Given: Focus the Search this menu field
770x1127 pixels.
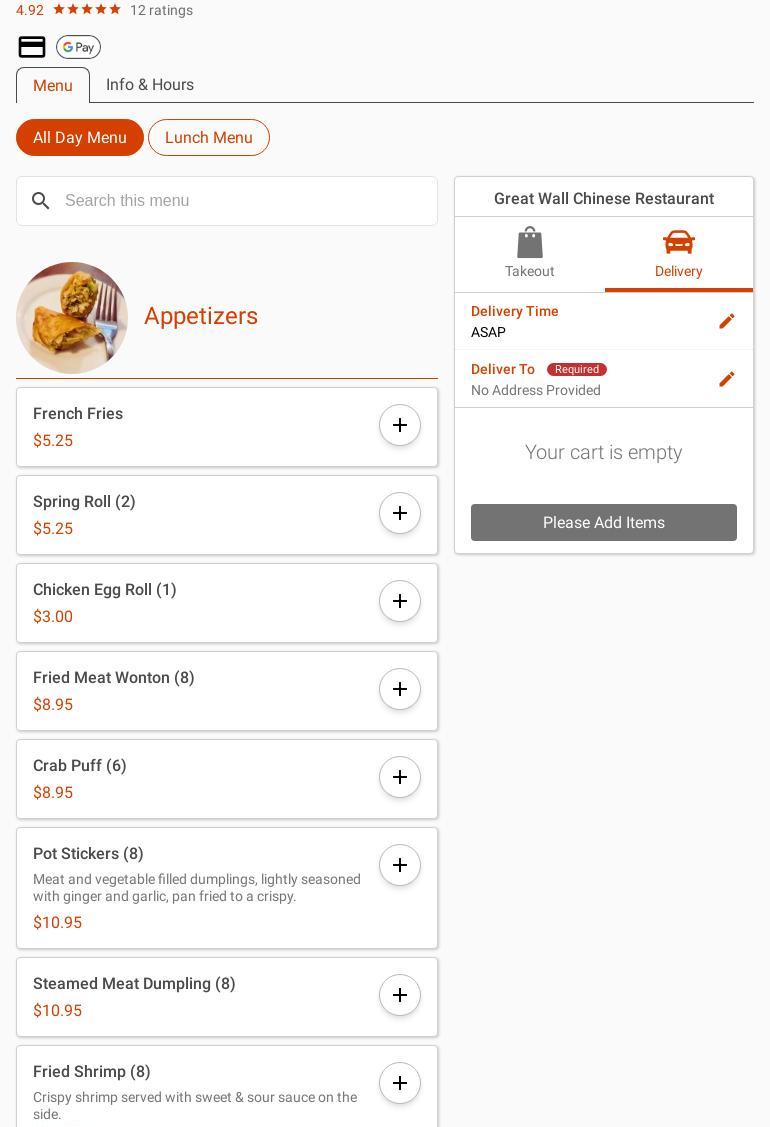Looking at the screenshot, I should click(x=240, y=201).
